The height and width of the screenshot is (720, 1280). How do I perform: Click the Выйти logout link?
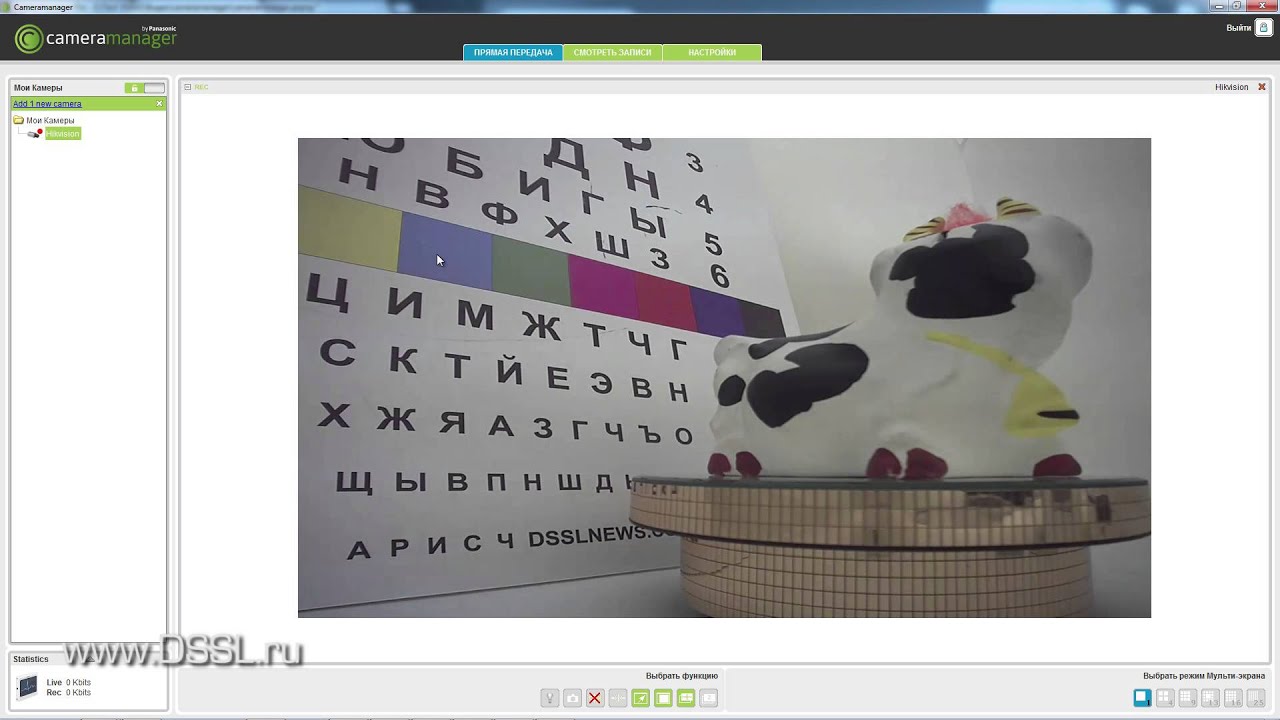[1238, 28]
